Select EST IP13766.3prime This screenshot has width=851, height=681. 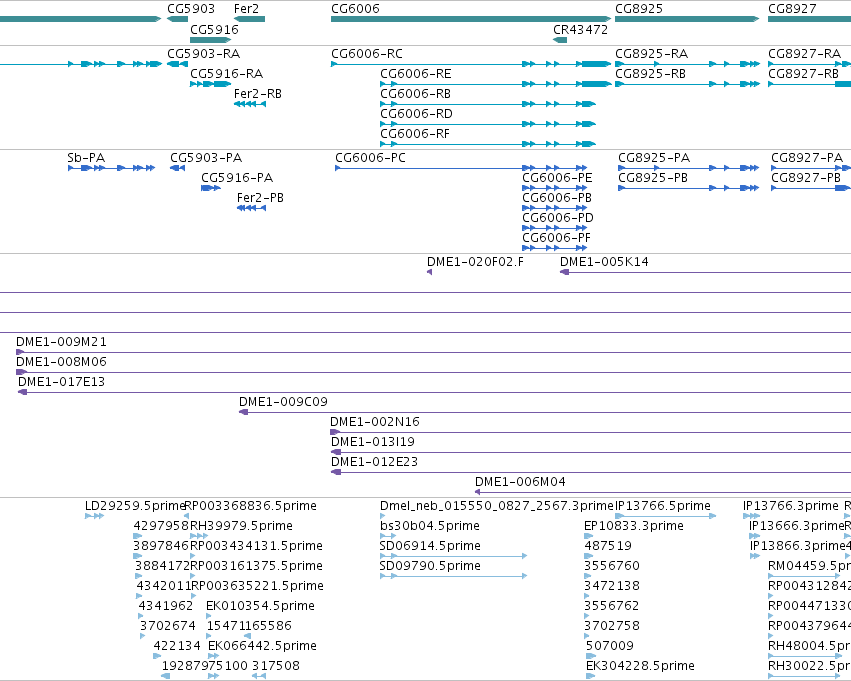click(x=791, y=506)
